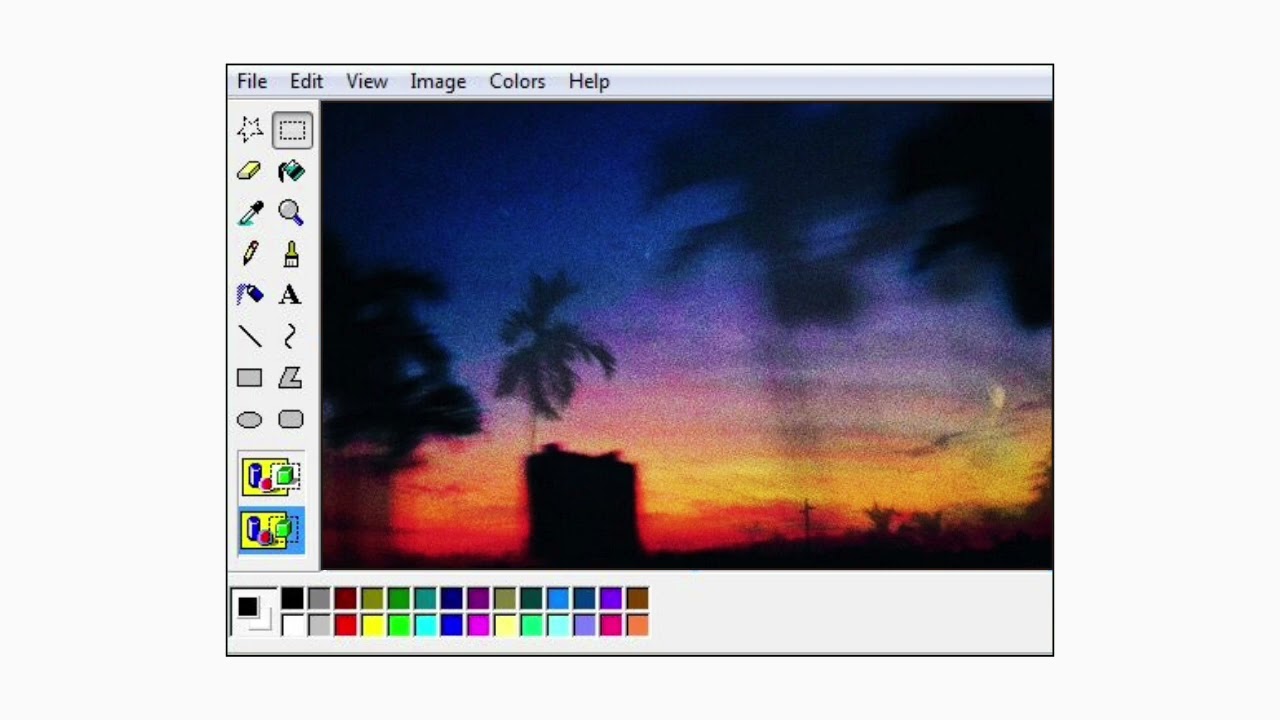The image size is (1280, 720).
Task: Pick the magenta swatch
Action: coord(478,626)
